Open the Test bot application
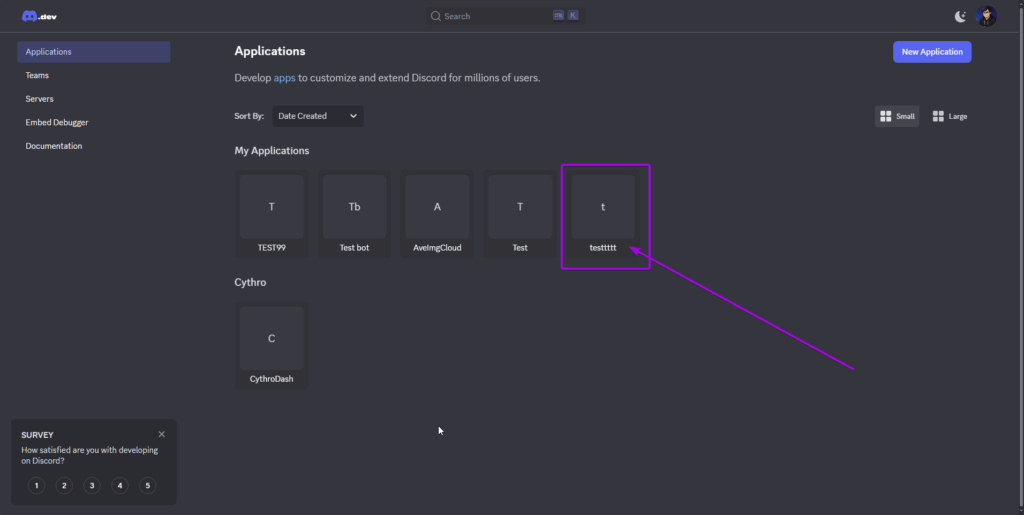 click(354, 213)
